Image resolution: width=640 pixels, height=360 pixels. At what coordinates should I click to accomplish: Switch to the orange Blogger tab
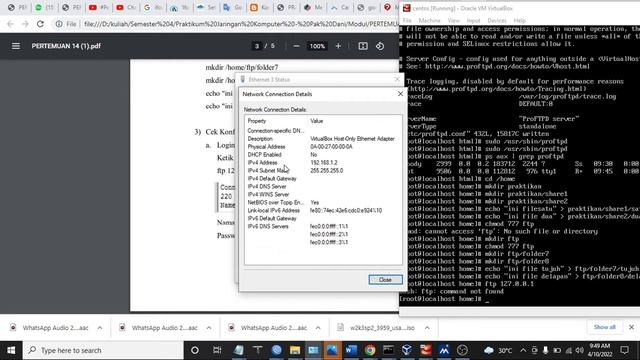259,7
